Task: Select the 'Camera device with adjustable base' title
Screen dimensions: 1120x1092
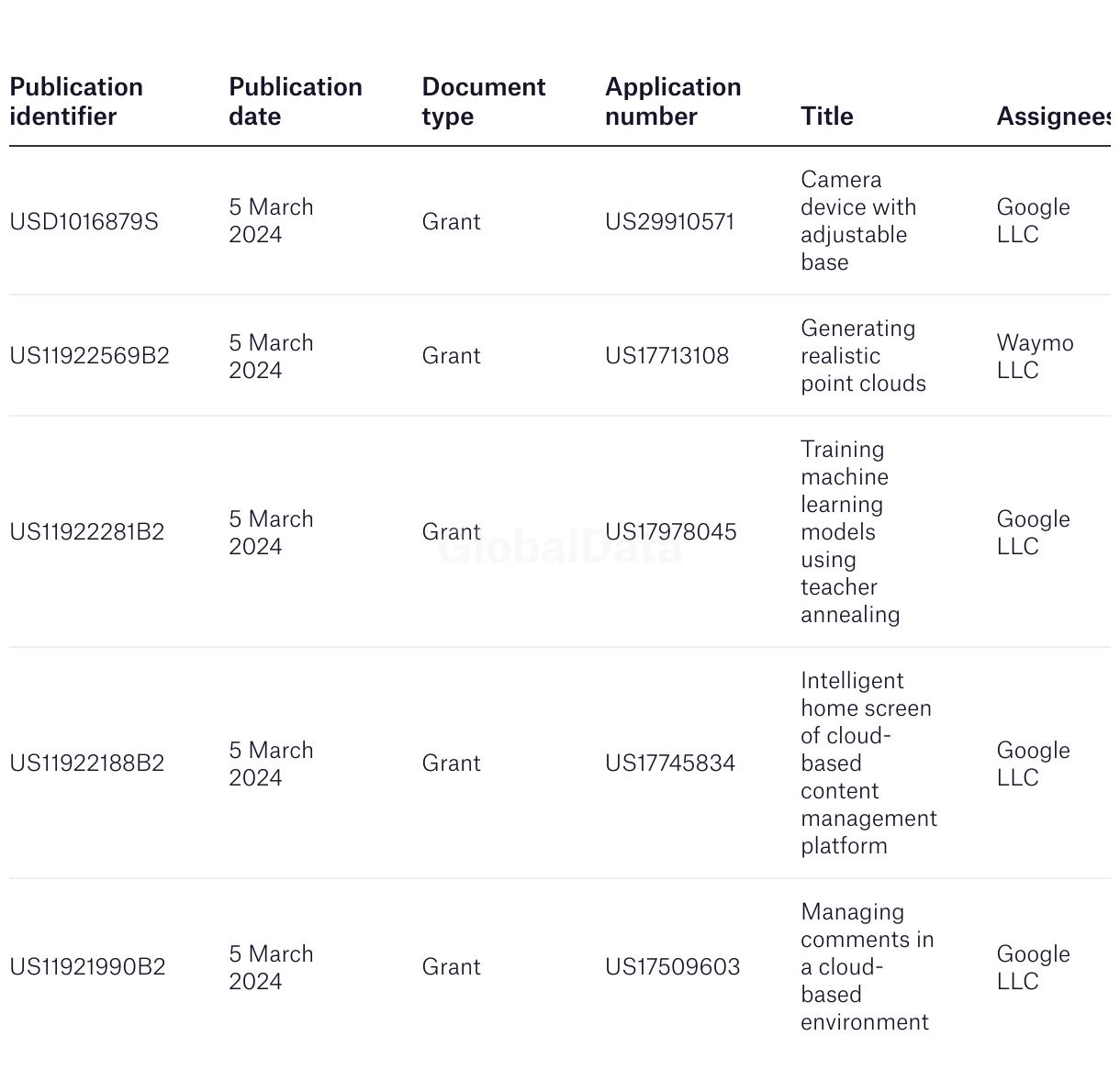Action: pyautogui.click(x=857, y=221)
